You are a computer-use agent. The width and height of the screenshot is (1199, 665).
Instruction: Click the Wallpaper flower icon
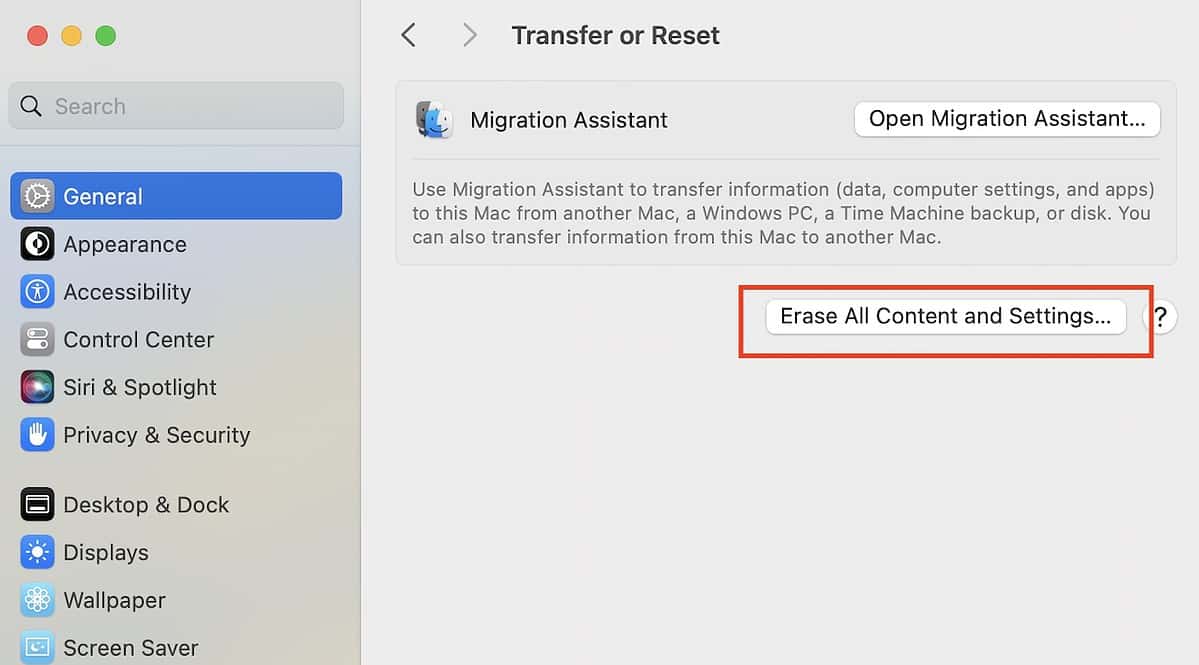[x=38, y=600]
